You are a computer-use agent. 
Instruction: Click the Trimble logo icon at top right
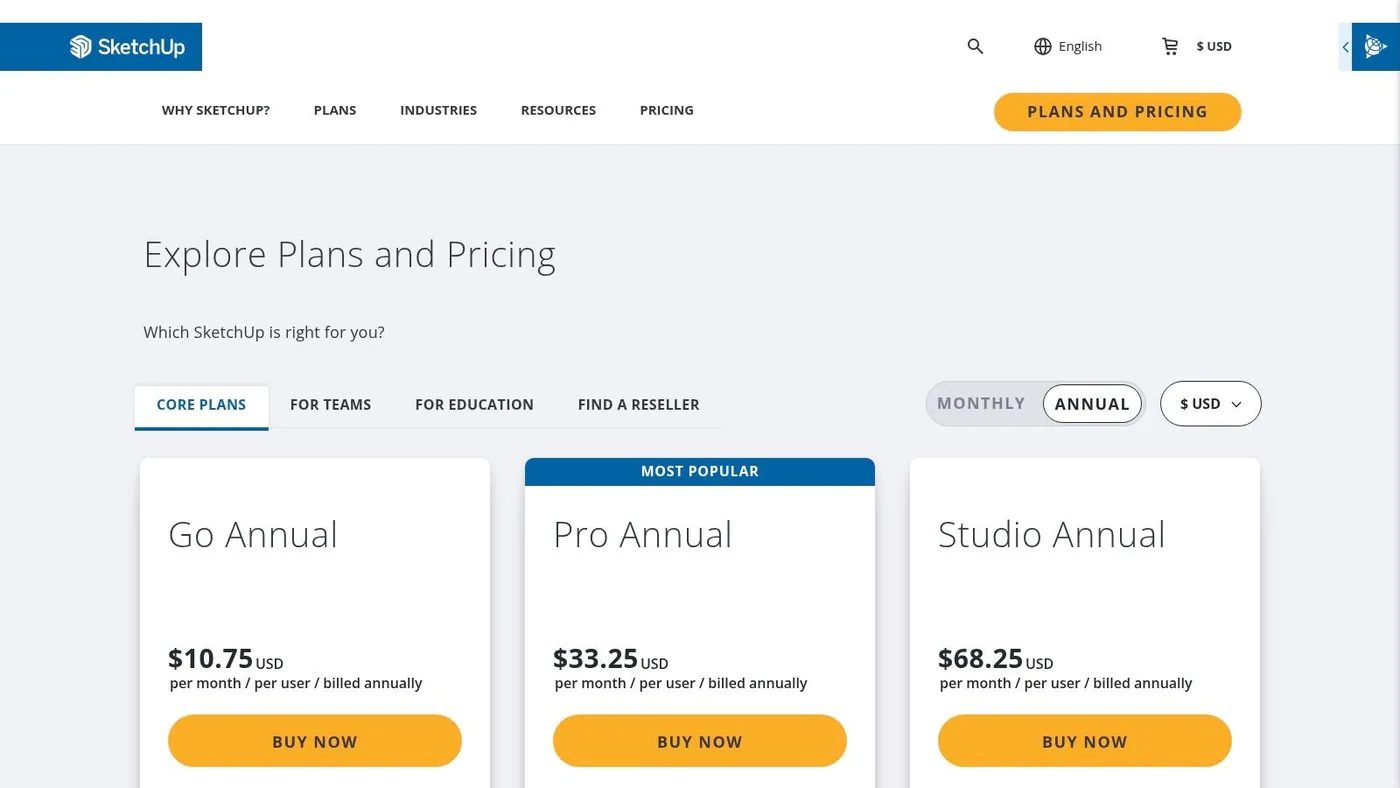(1375, 47)
